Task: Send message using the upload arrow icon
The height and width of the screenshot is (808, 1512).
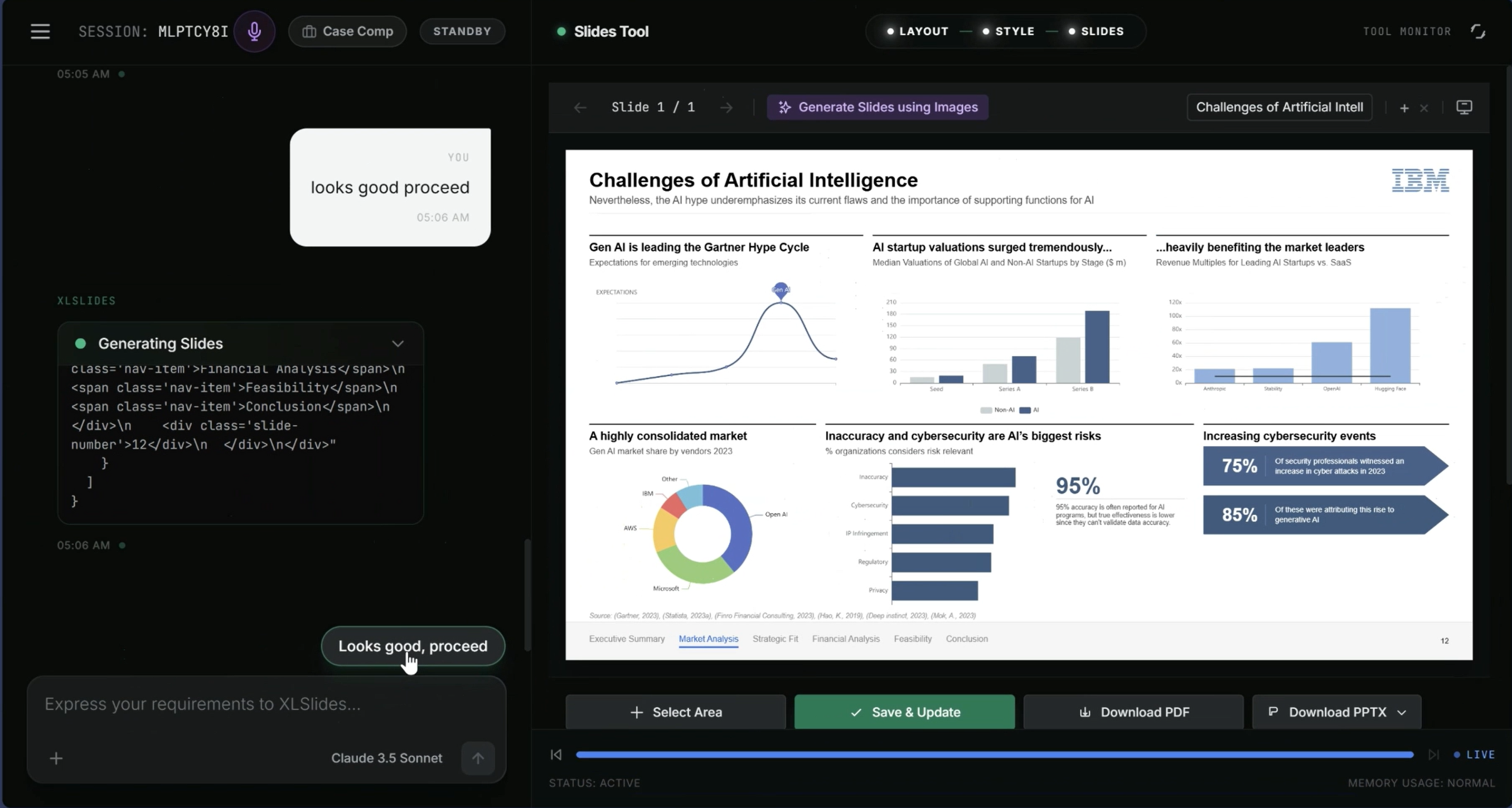Action: [477, 758]
